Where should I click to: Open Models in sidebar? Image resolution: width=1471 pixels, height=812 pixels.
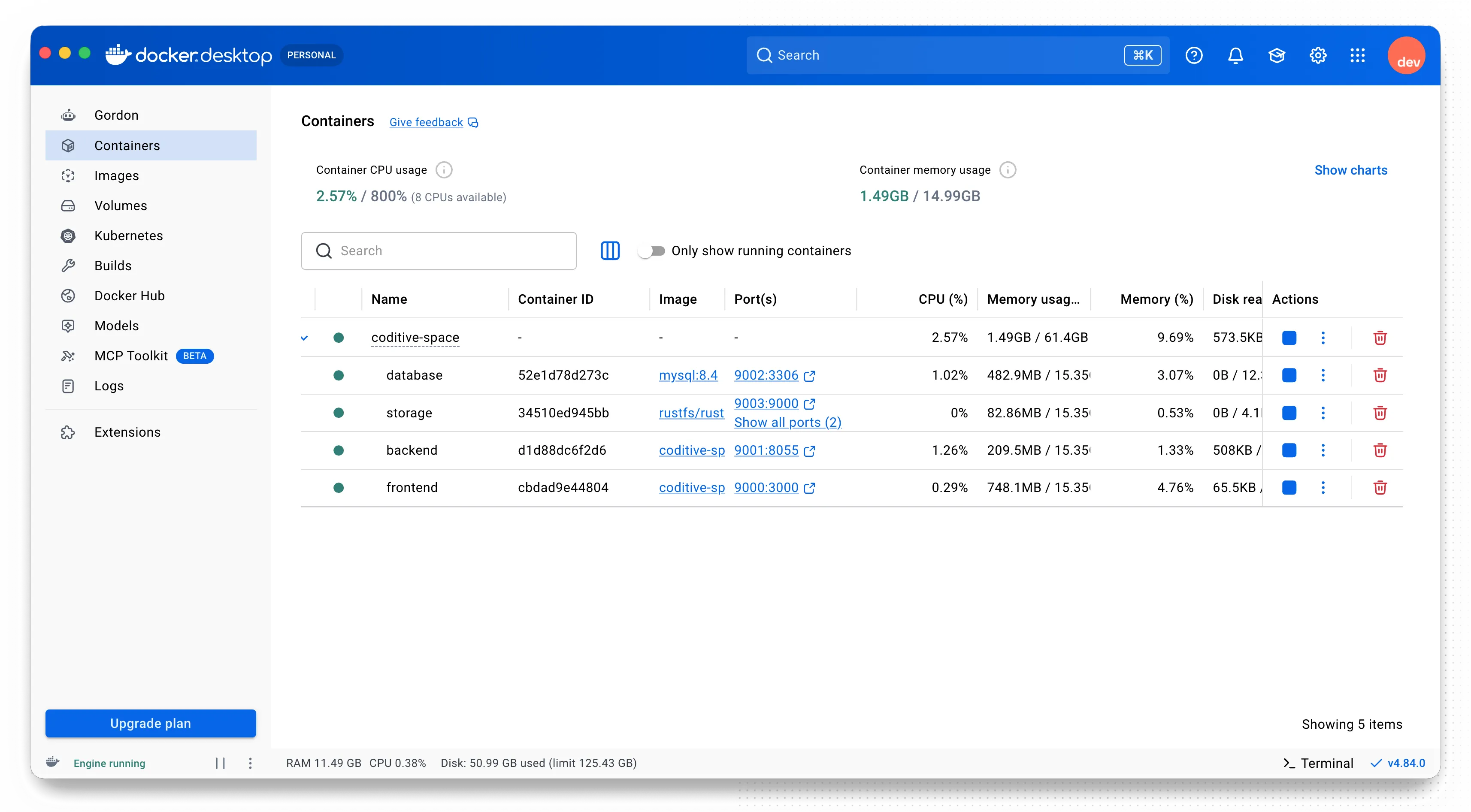pos(151,326)
